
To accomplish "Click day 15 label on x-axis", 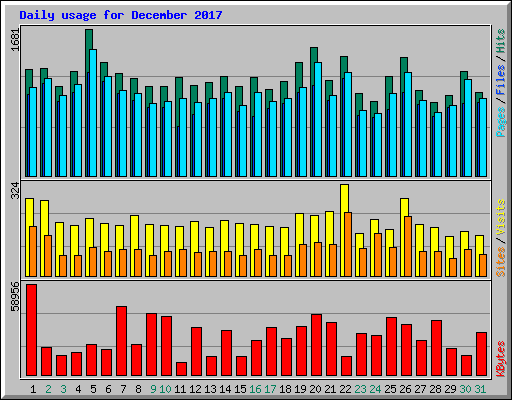I will tap(240, 389).
